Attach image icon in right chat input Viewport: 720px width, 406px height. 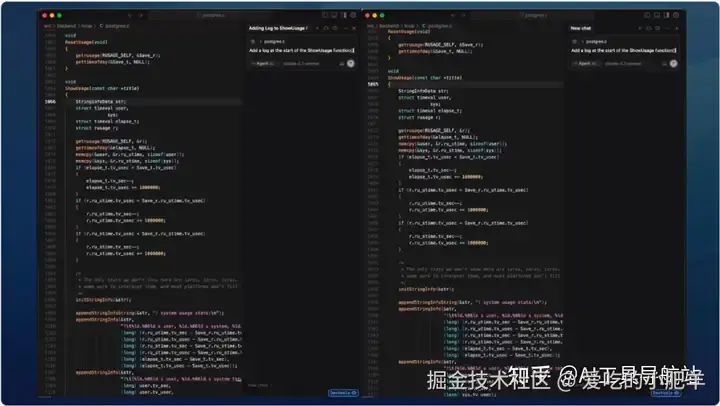pos(664,63)
